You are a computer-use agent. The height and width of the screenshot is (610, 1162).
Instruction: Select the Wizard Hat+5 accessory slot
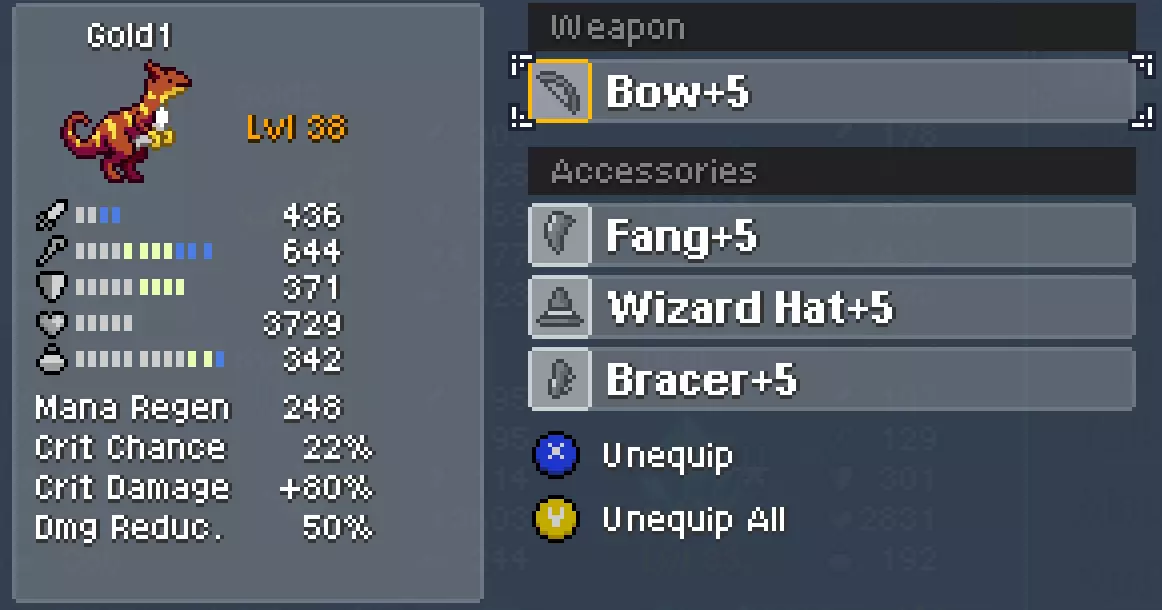point(832,308)
